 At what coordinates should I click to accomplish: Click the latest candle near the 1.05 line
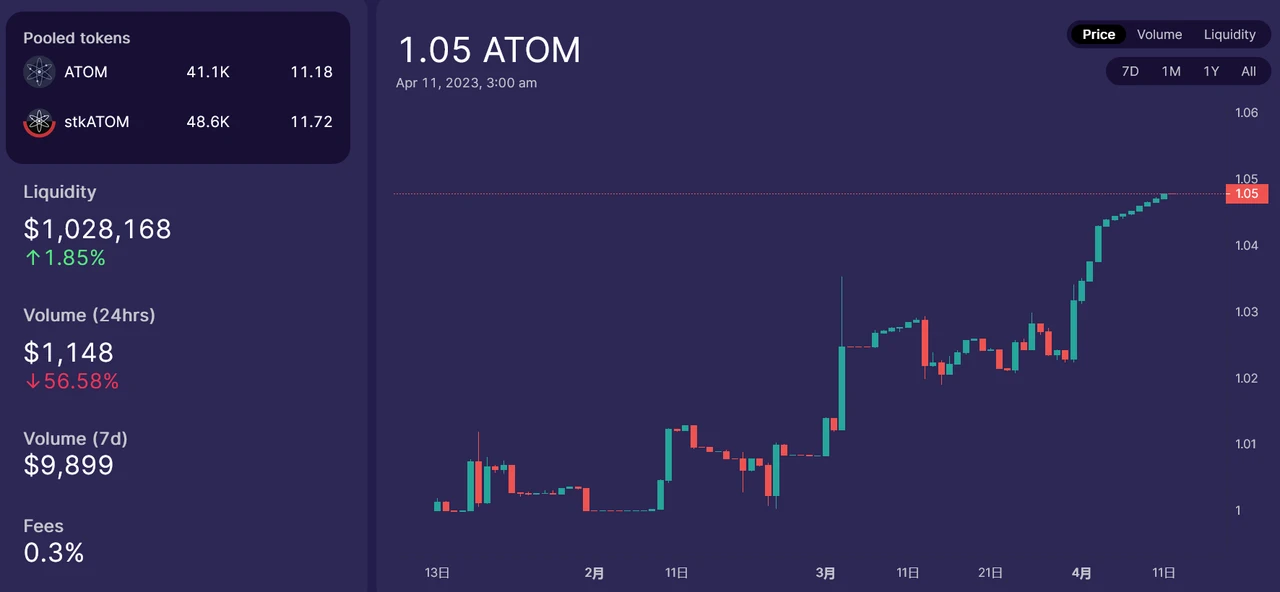pos(1163,198)
